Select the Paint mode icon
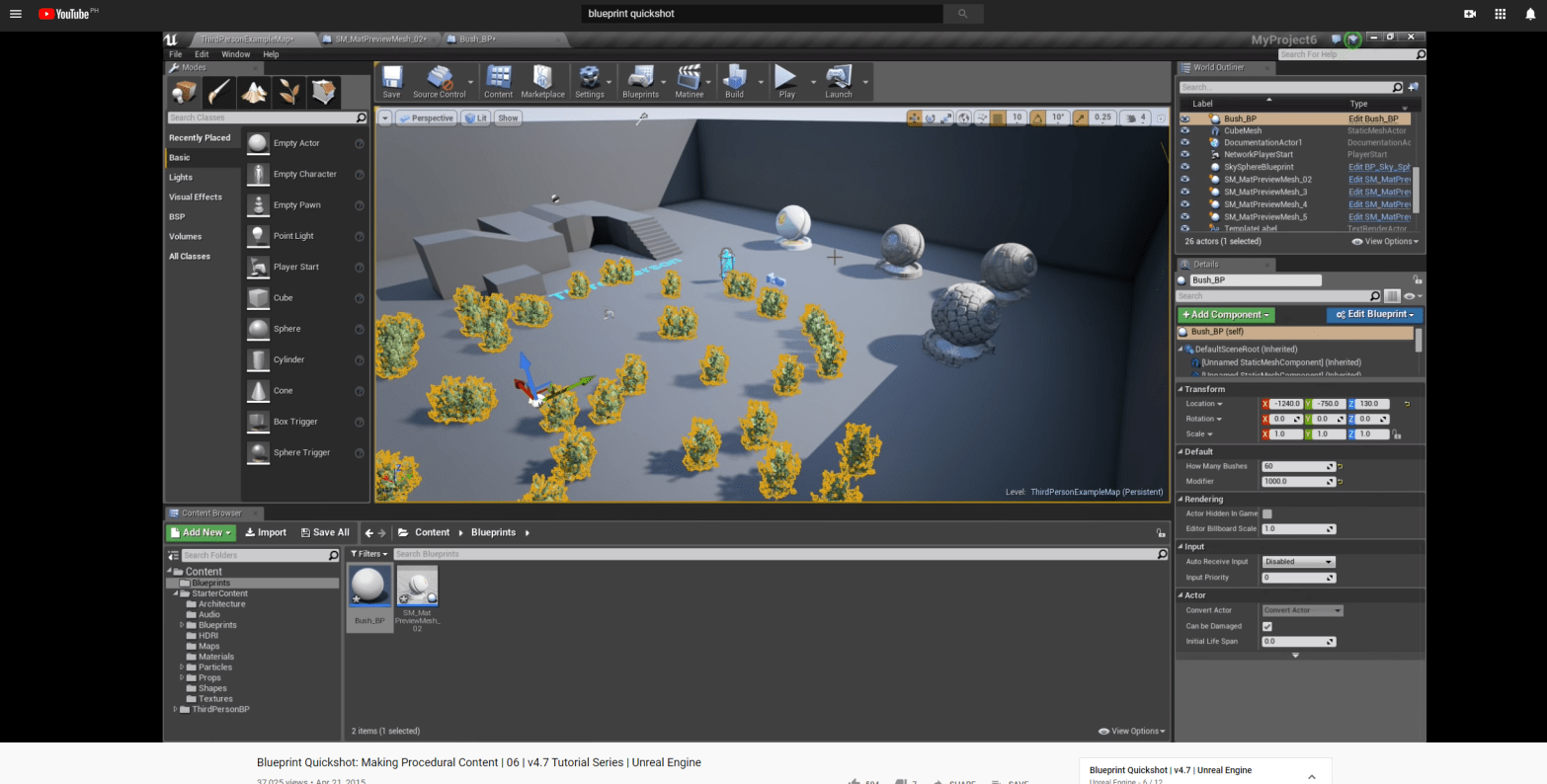 (219, 92)
